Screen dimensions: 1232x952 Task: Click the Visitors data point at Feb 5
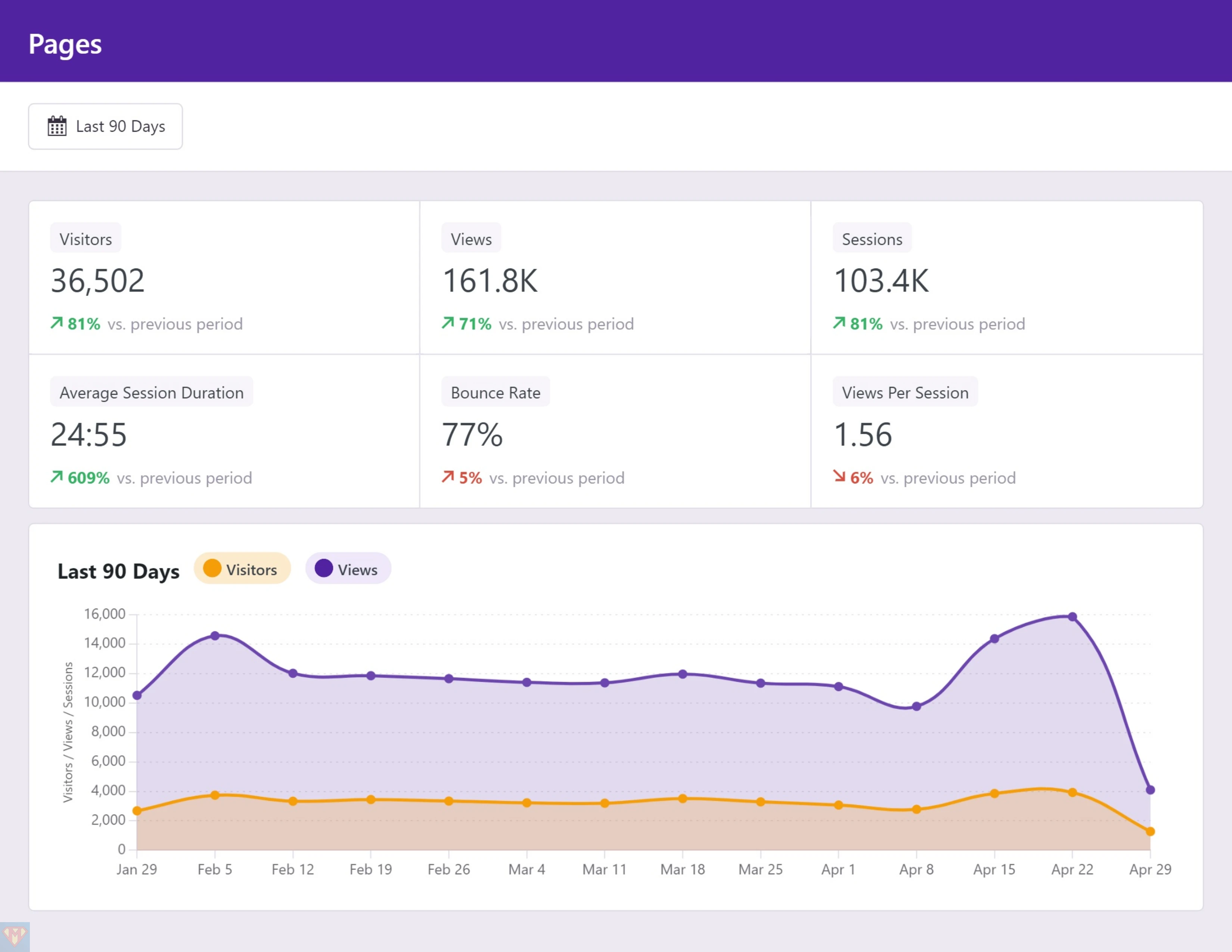coord(215,795)
